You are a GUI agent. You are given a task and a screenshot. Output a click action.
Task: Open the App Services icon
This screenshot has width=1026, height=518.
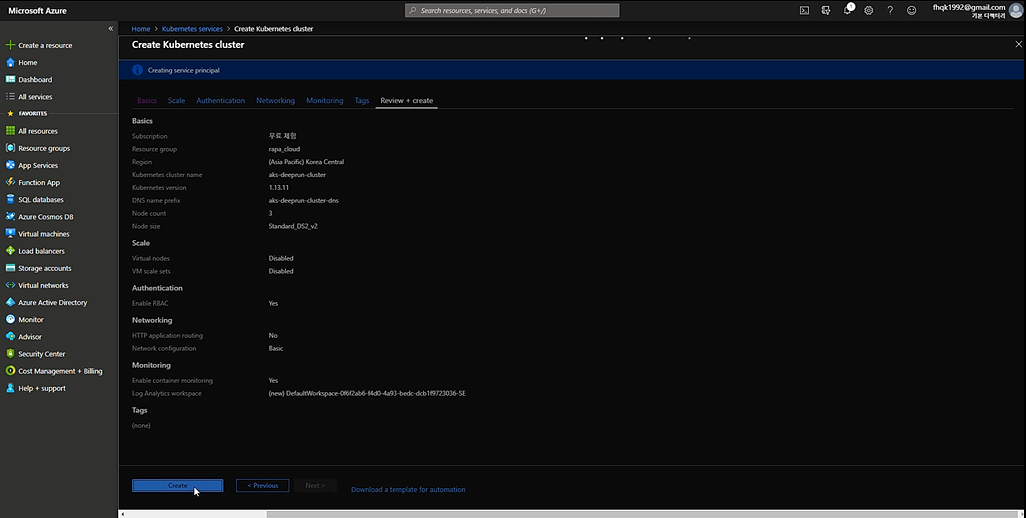click(10, 165)
